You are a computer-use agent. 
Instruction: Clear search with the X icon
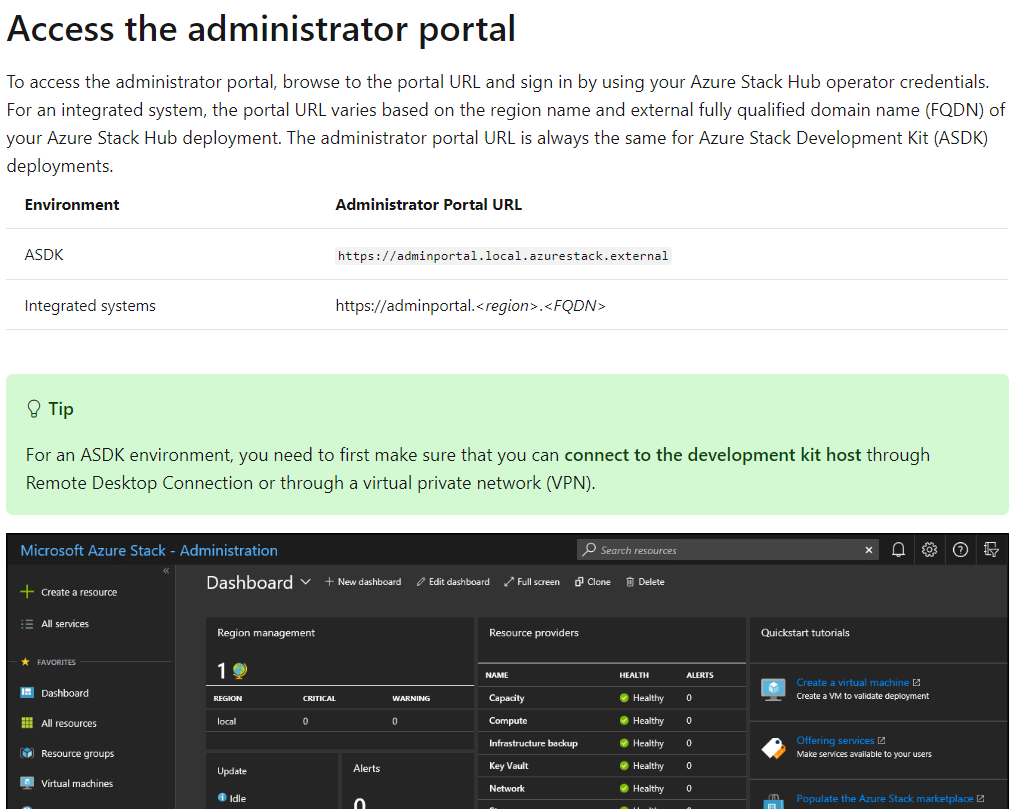pos(869,550)
